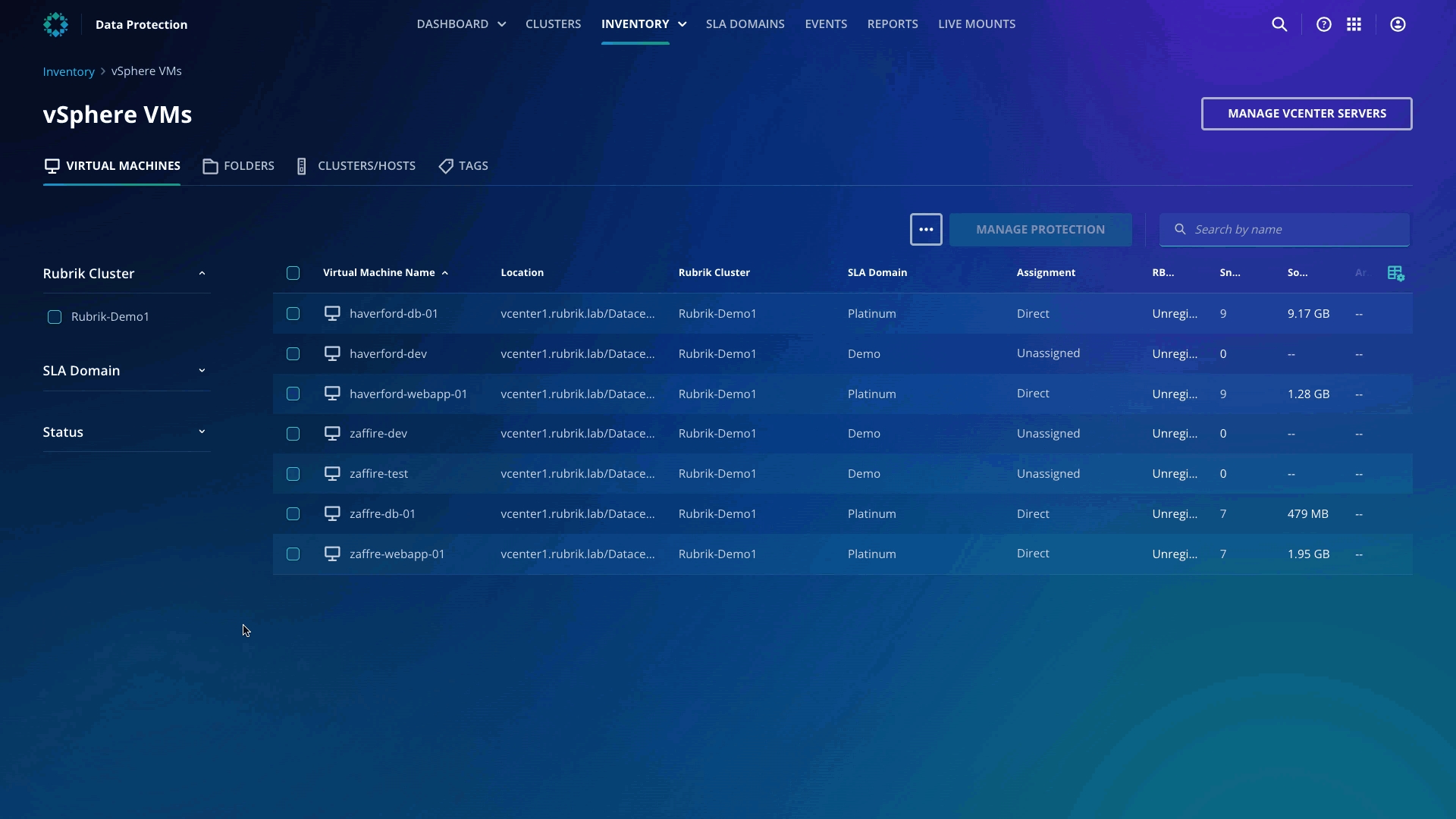Expand the SLA Domain filter section

coord(202,371)
